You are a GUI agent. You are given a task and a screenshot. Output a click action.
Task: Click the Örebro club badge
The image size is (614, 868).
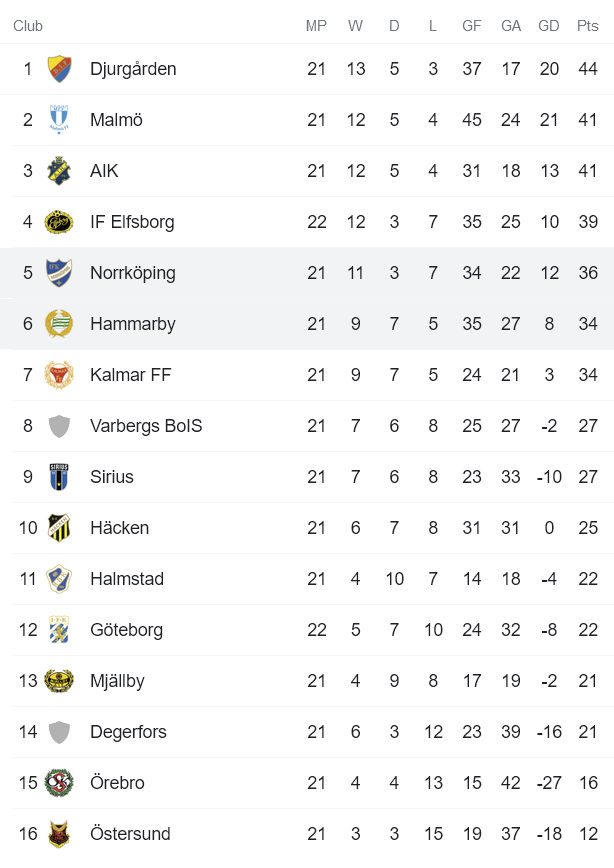60,783
